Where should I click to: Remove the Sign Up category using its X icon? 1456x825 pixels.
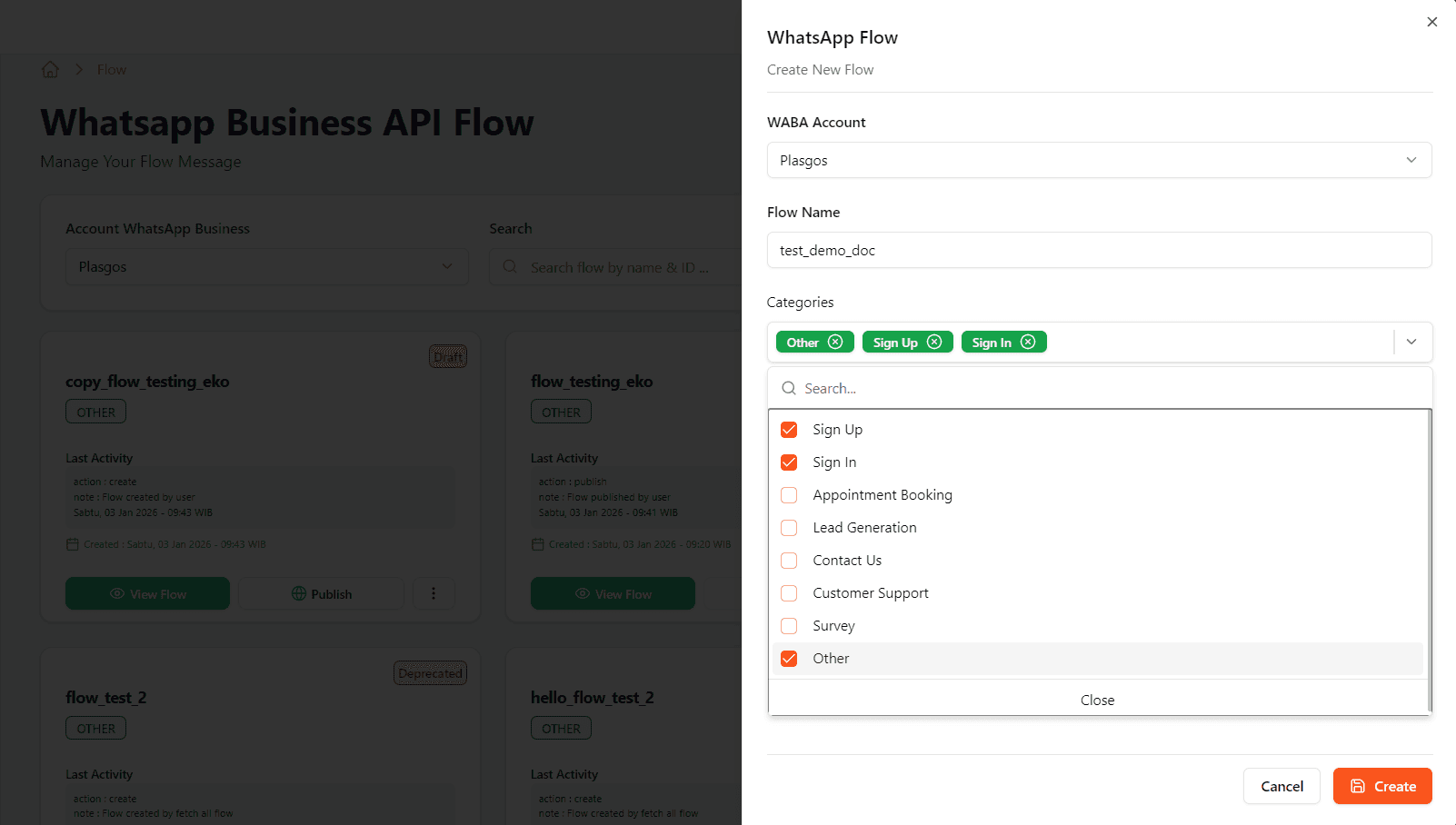pos(935,342)
